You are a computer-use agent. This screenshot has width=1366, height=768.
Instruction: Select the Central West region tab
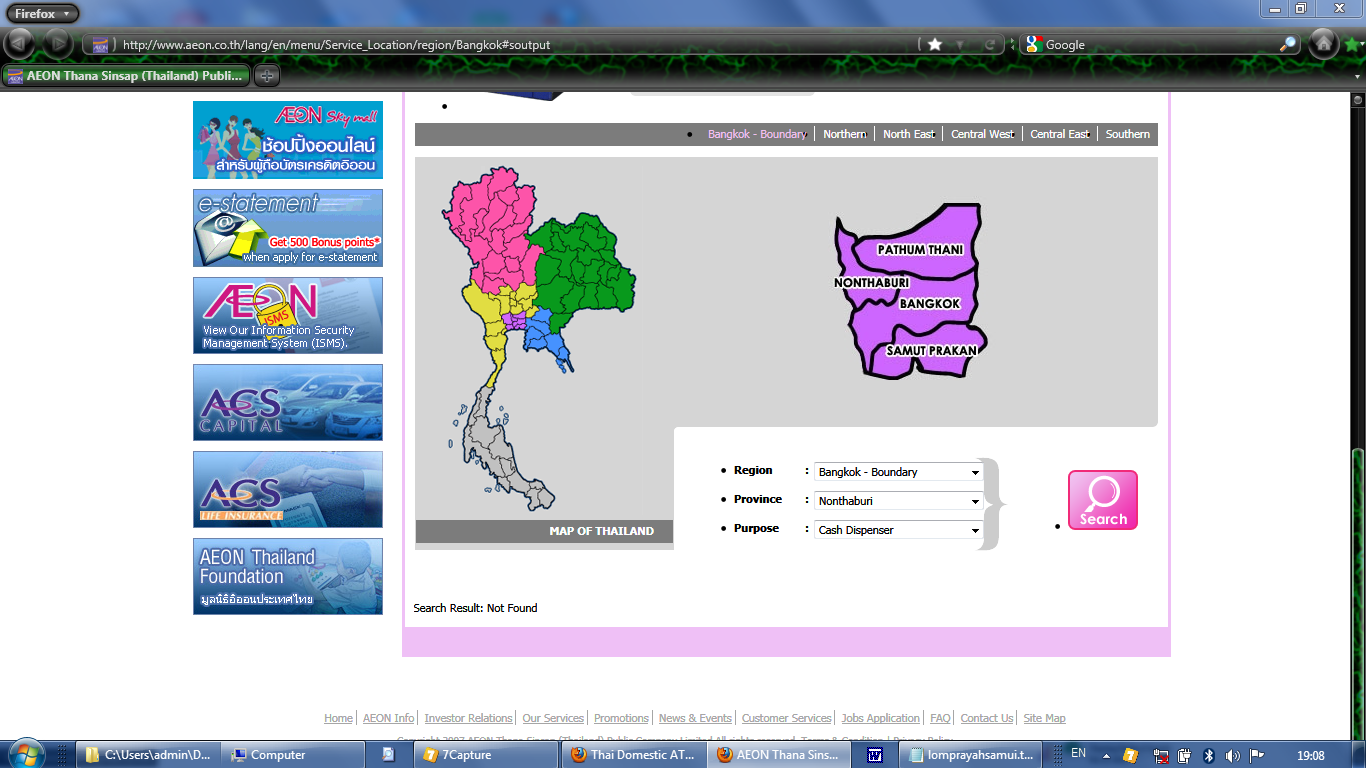tap(982, 134)
